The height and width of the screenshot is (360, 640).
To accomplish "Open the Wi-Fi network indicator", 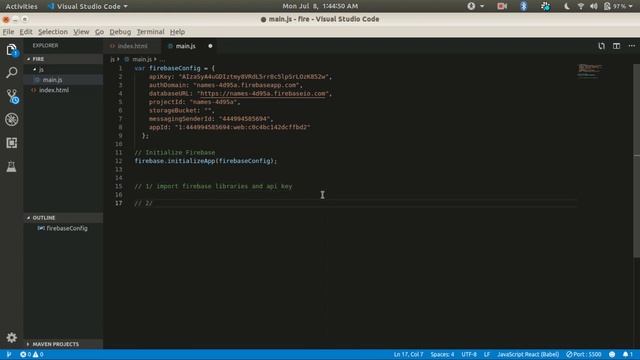I will (580, 6).
